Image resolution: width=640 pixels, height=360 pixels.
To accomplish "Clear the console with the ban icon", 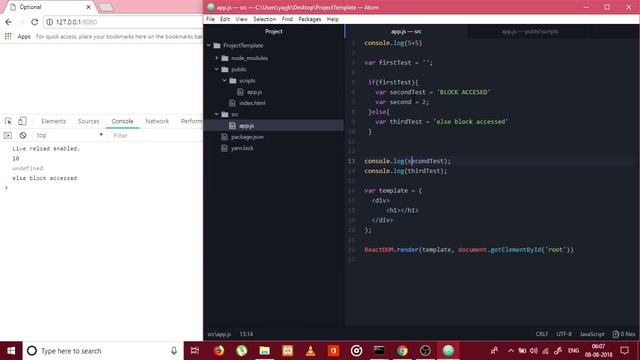I will pyautogui.click(x=23, y=136).
